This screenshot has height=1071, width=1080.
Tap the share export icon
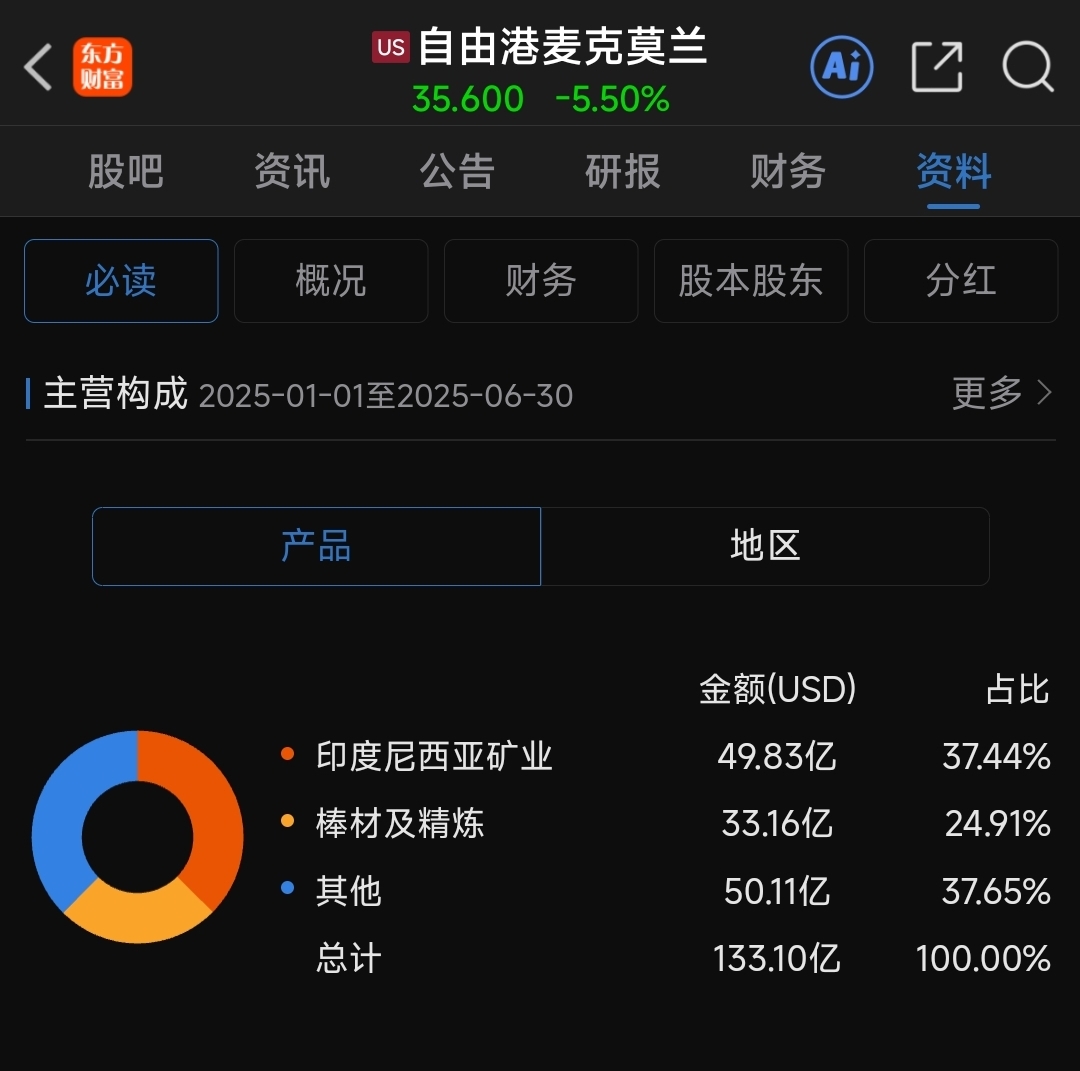[x=937, y=67]
